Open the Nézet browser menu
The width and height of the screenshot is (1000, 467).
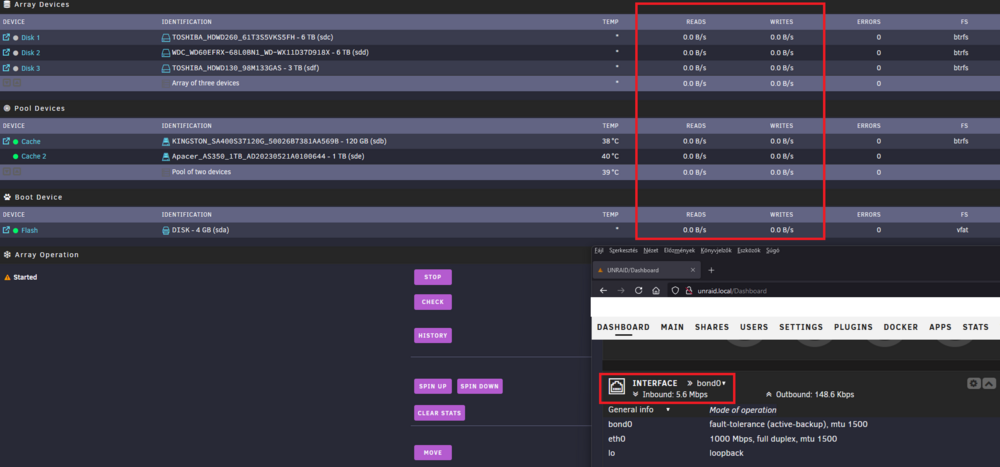tap(651, 251)
